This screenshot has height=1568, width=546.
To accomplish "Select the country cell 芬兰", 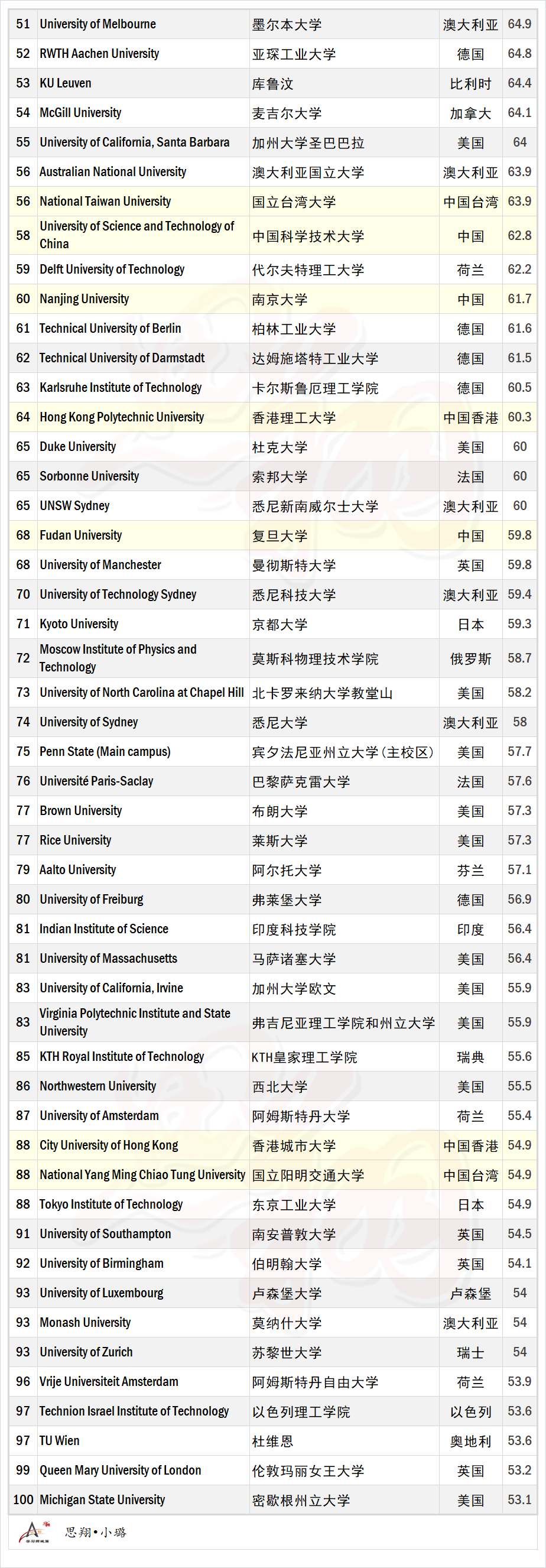I will pyautogui.click(x=470, y=871).
